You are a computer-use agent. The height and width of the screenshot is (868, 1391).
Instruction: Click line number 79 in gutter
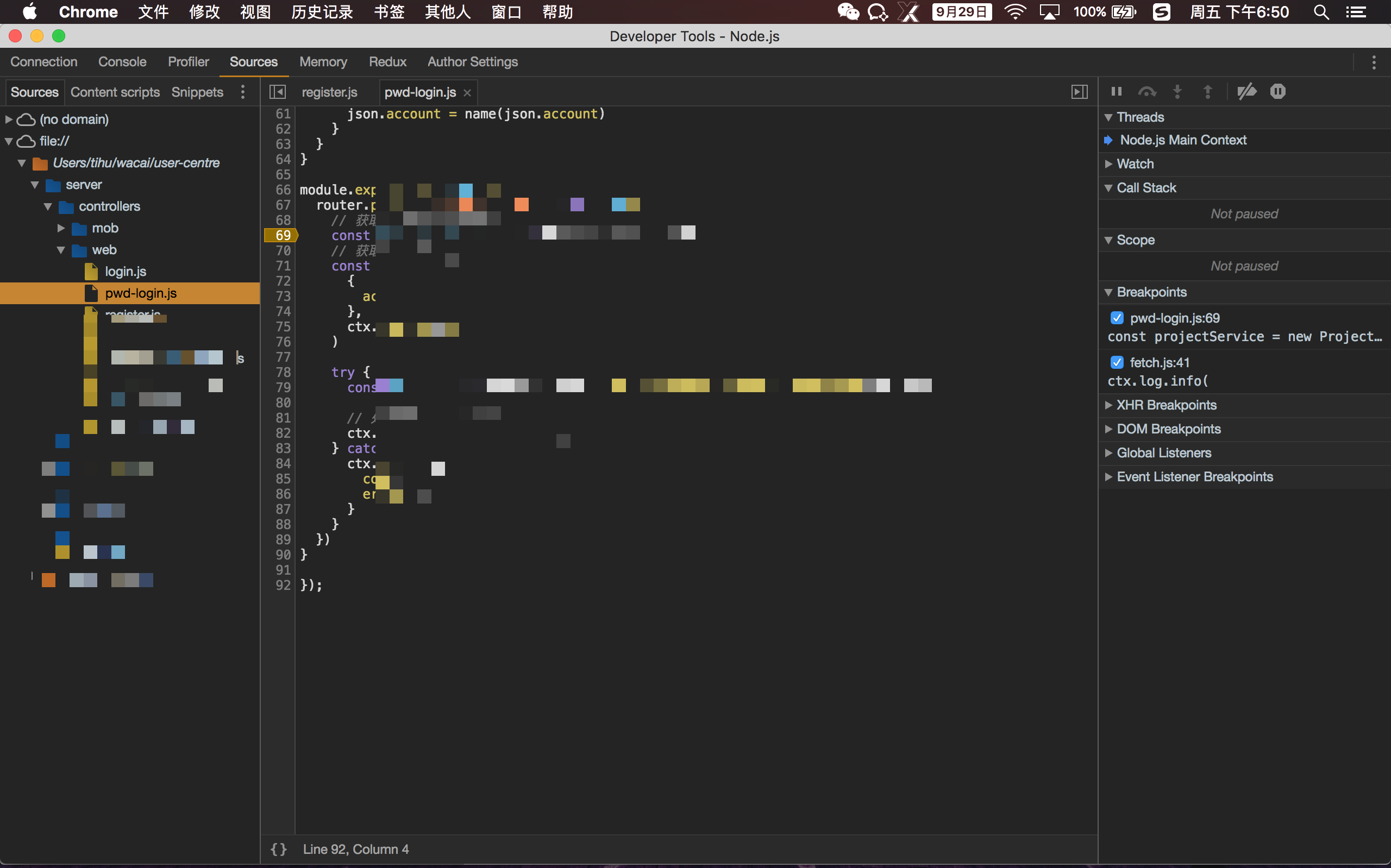point(283,387)
